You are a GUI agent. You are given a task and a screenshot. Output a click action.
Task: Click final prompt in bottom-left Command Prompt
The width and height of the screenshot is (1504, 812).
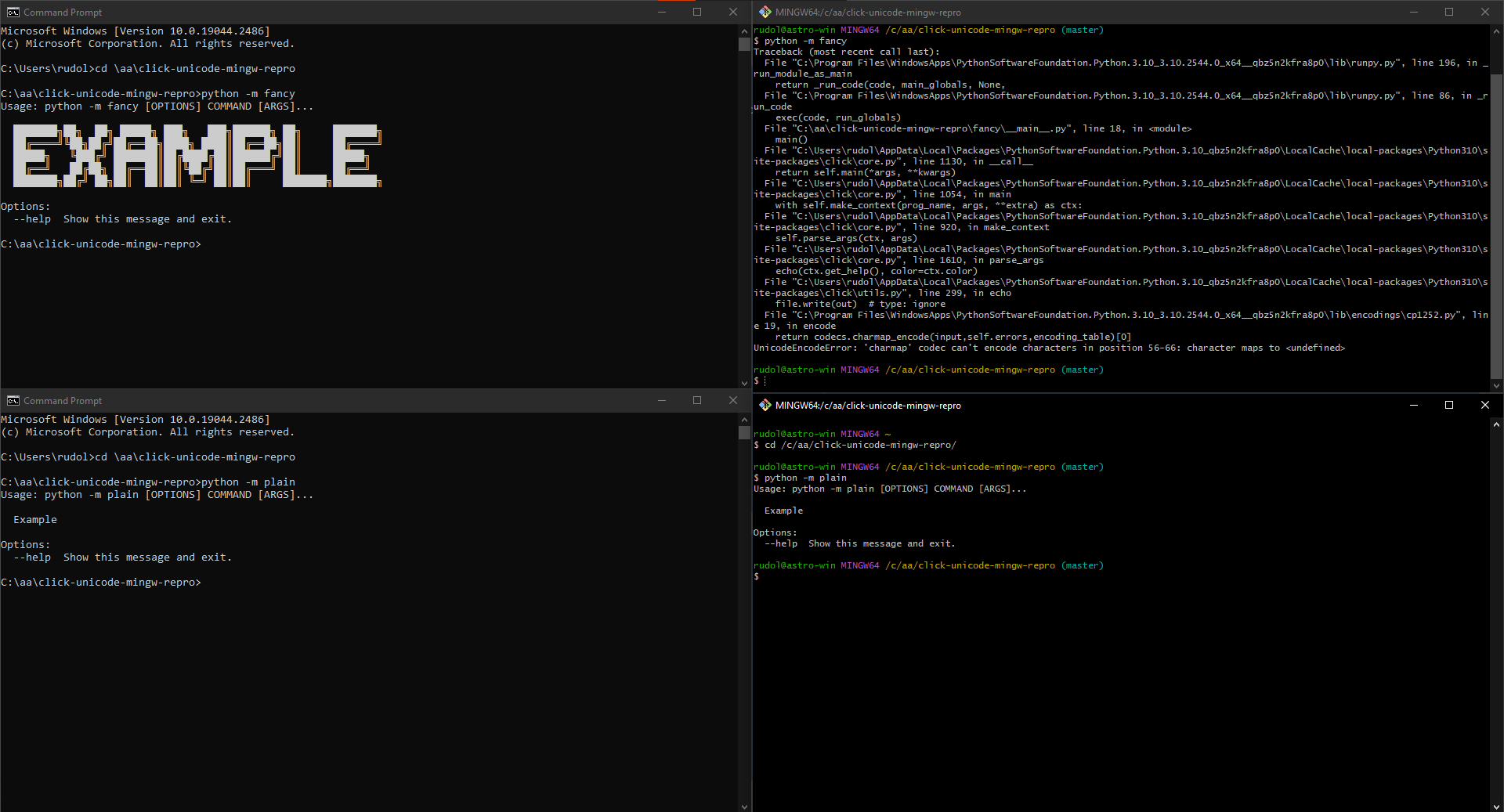click(x=101, y=583)
